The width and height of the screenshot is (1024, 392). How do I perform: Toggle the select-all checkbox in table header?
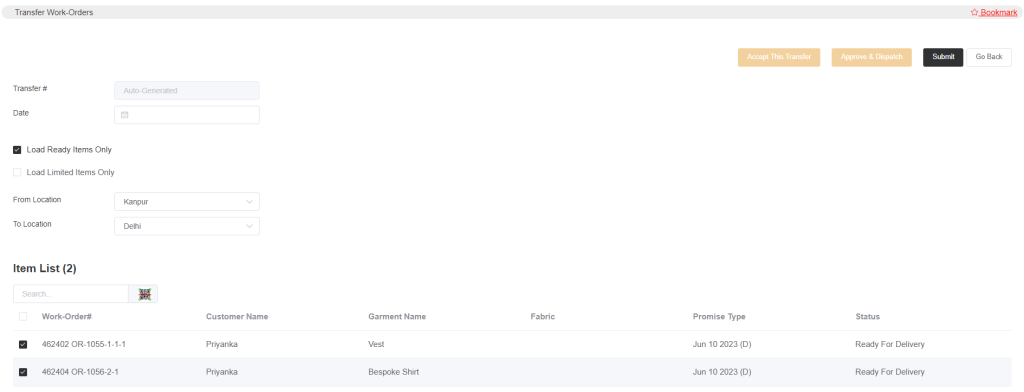click(23, 316)
